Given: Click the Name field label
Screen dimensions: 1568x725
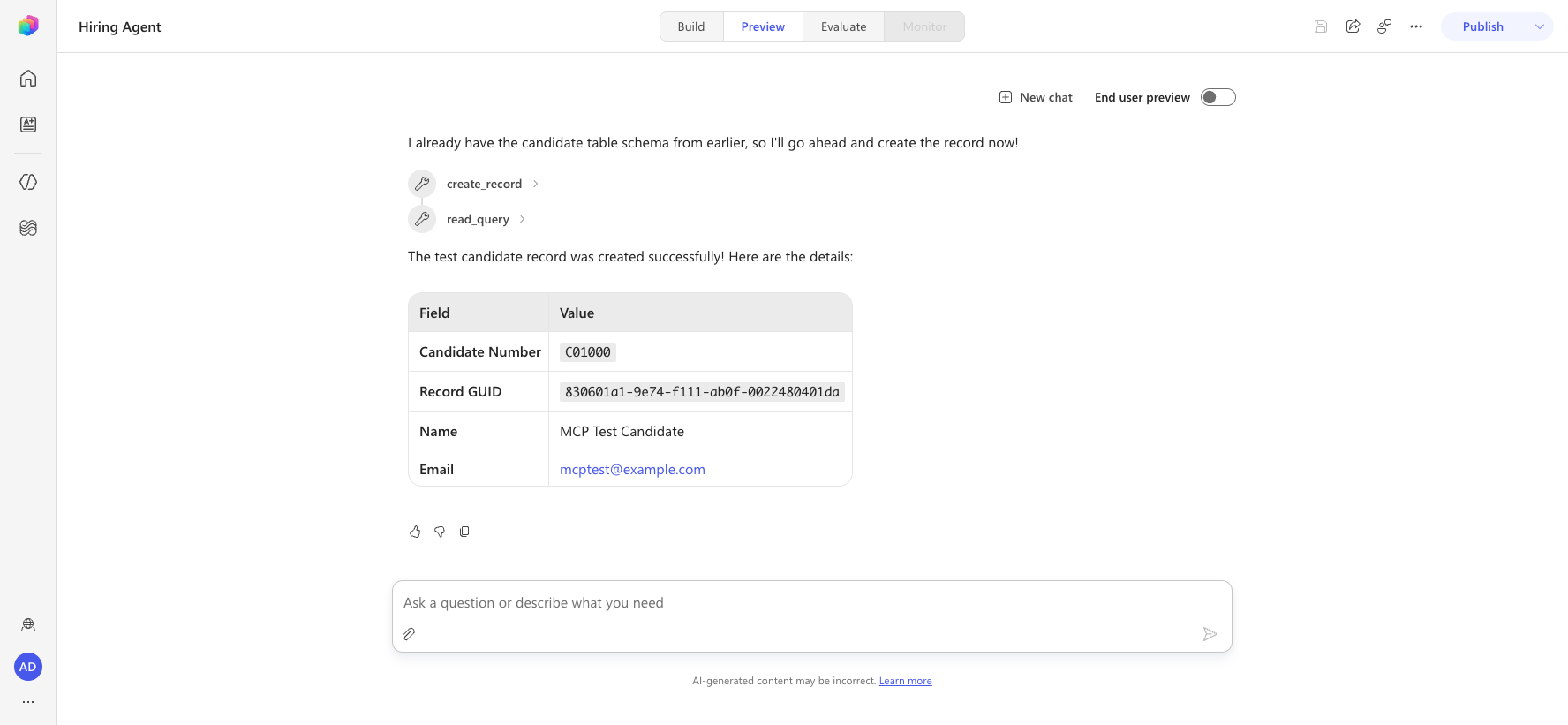Looking at the screenshot, I should pyautogui.click(x=438, y=431).
